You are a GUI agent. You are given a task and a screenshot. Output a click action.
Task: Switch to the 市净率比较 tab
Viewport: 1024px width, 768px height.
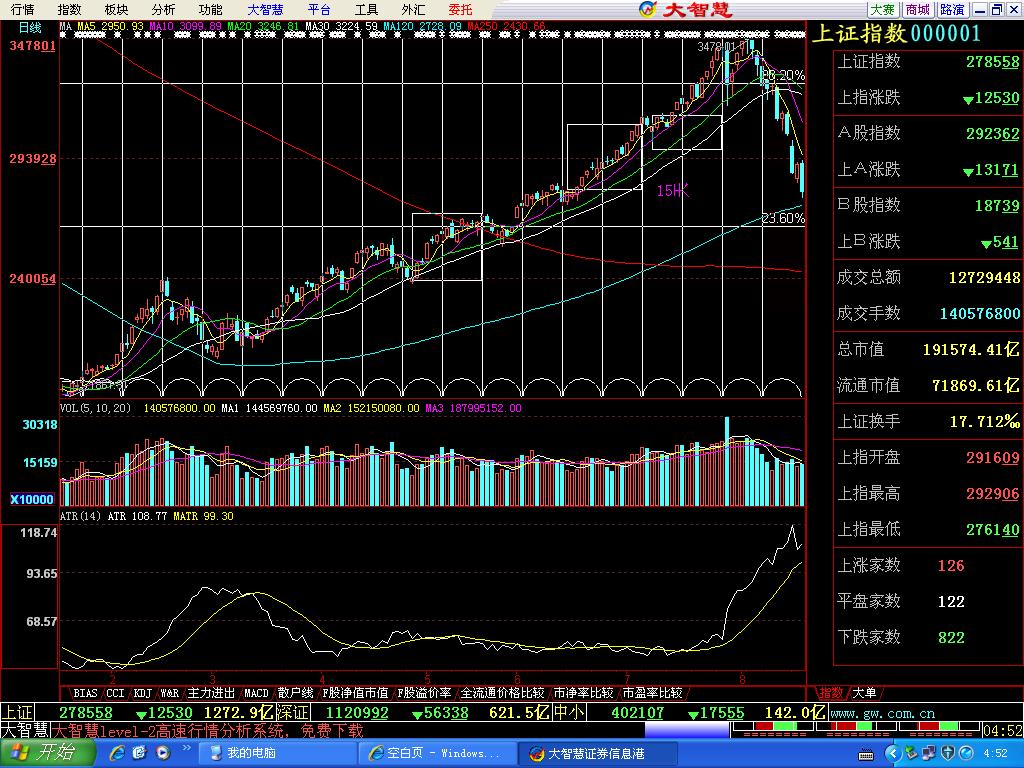coord(583,693)
